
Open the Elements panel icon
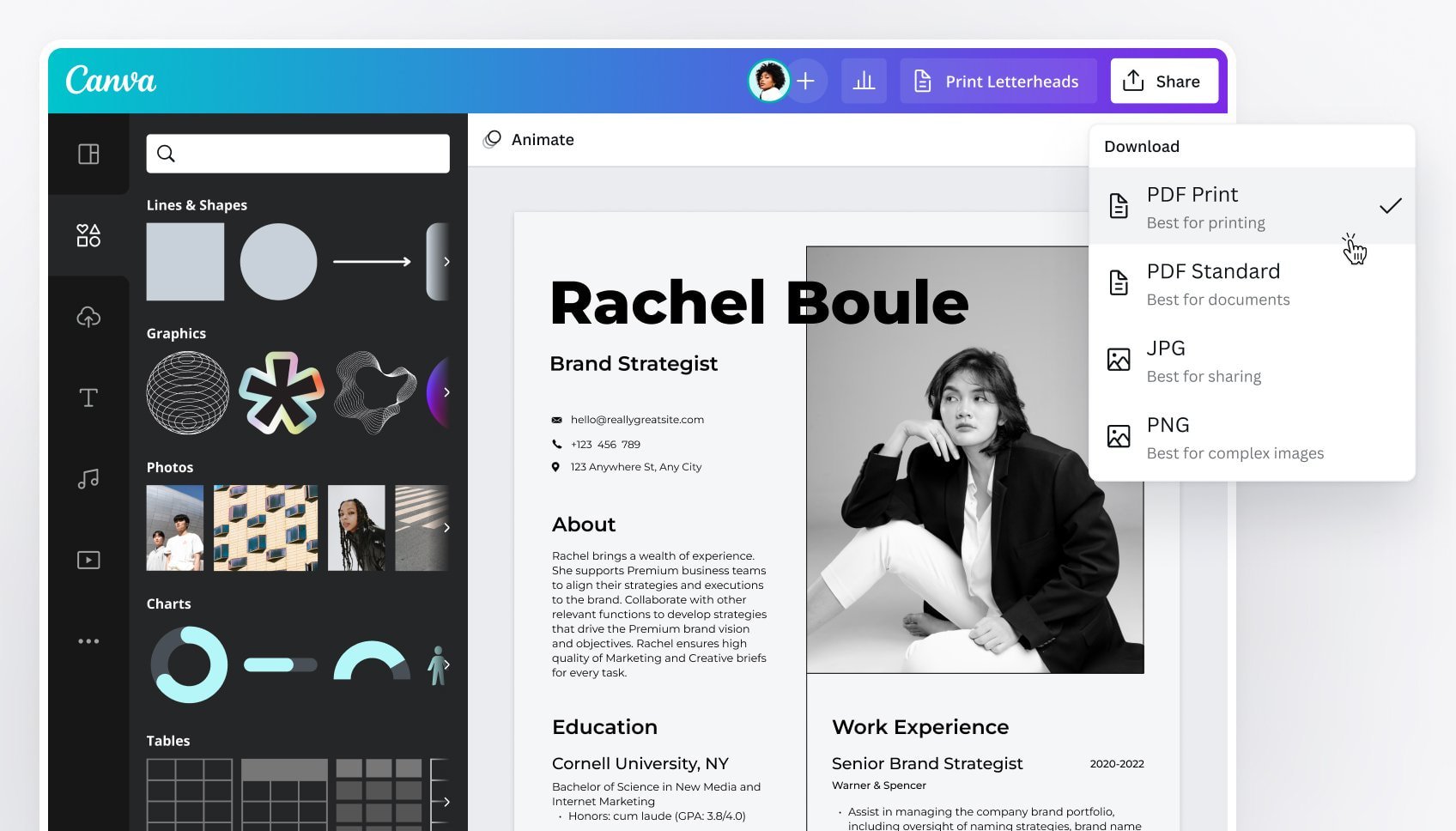click(88, 236)
